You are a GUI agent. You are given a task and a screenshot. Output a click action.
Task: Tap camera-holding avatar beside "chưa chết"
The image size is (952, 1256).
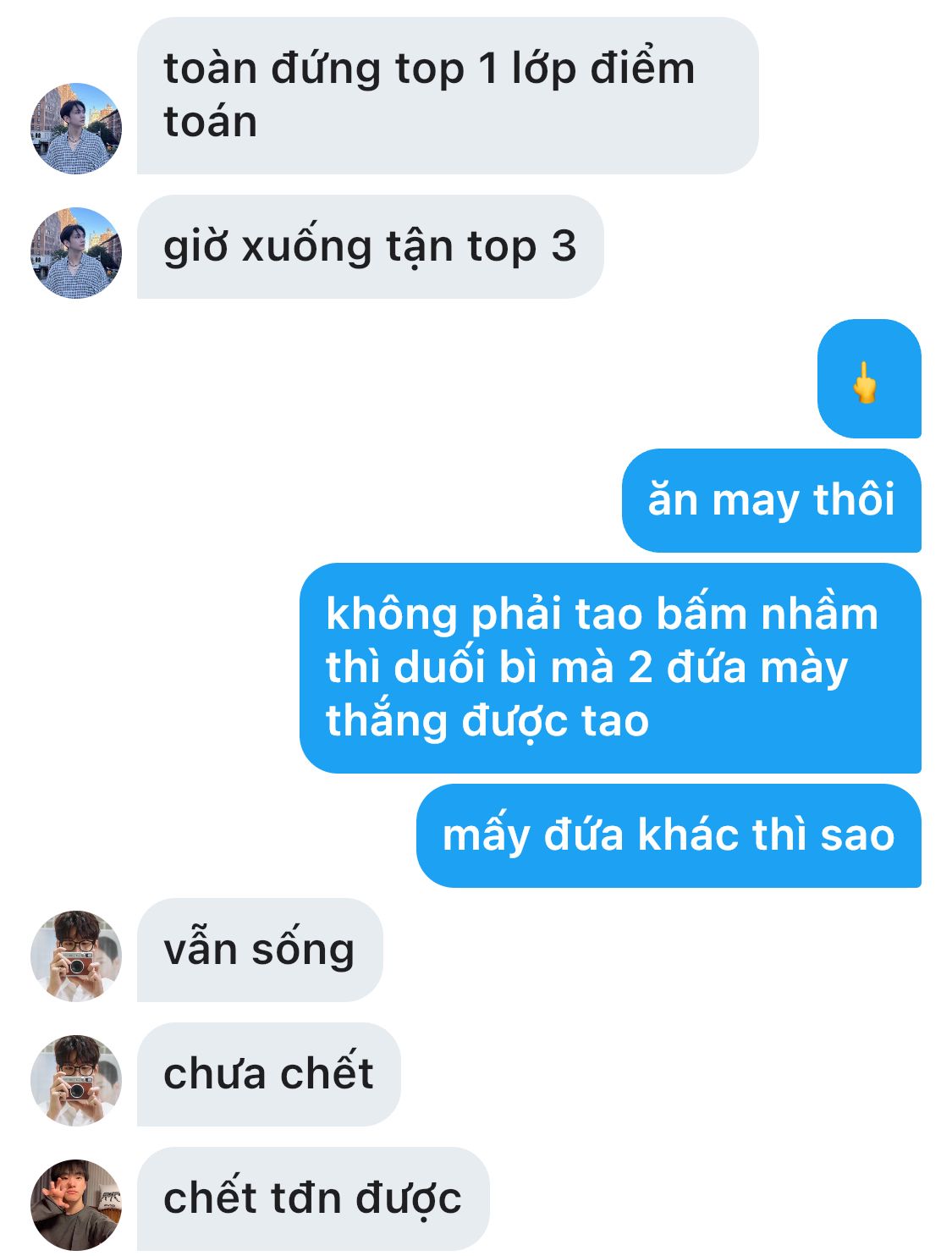76,1081
